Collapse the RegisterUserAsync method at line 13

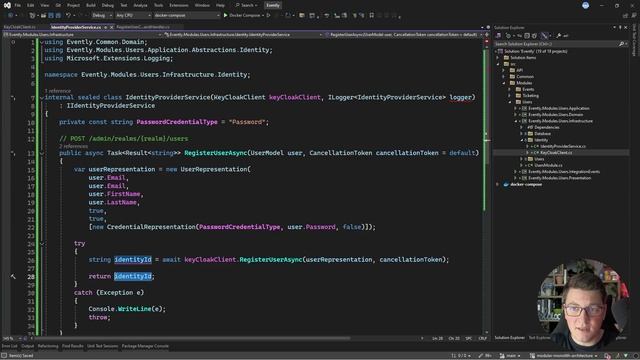(x=42, y=153)
